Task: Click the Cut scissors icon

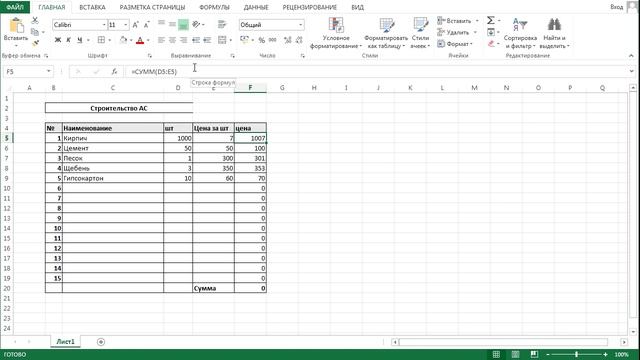Action: pos(35,20)
